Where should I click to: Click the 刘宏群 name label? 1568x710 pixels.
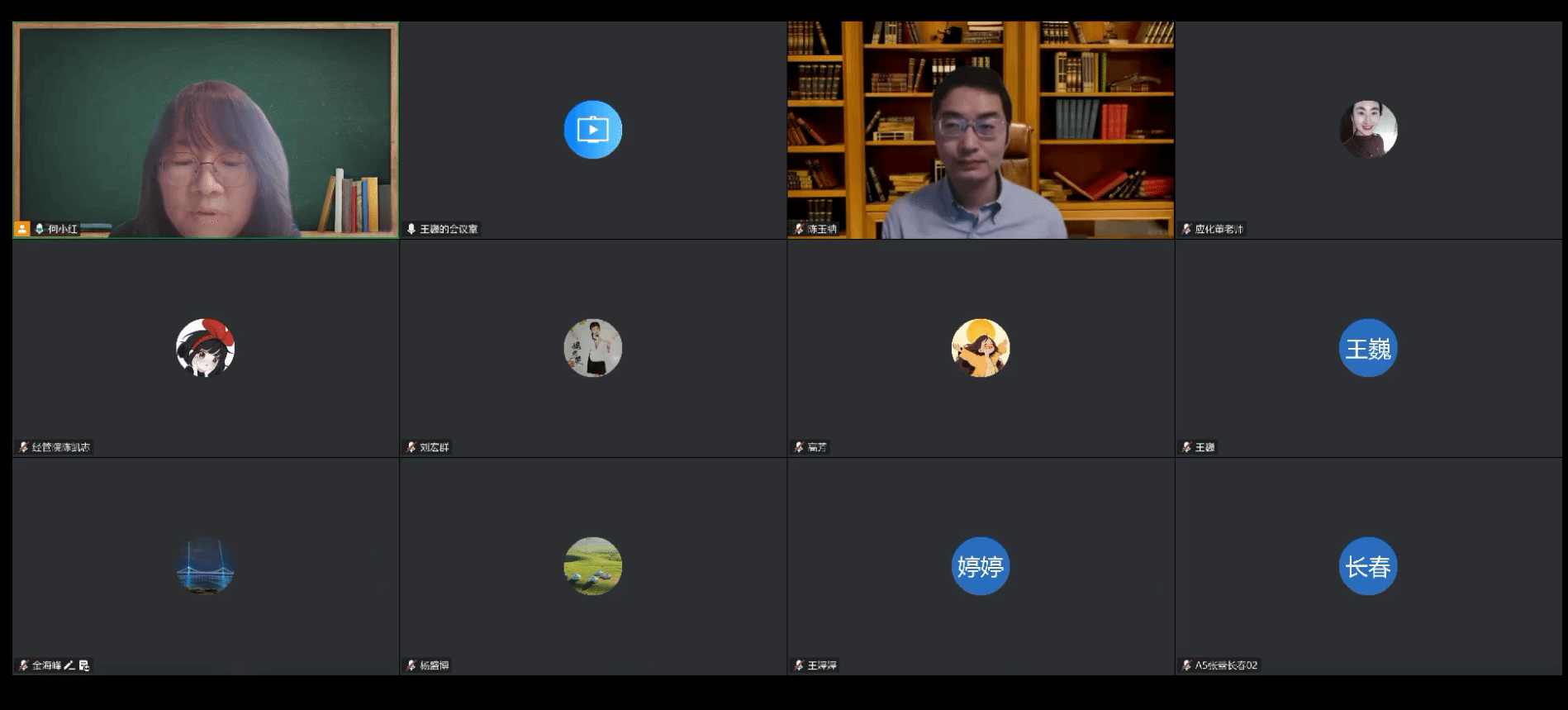pyautogui.click(x=434, y=447)
